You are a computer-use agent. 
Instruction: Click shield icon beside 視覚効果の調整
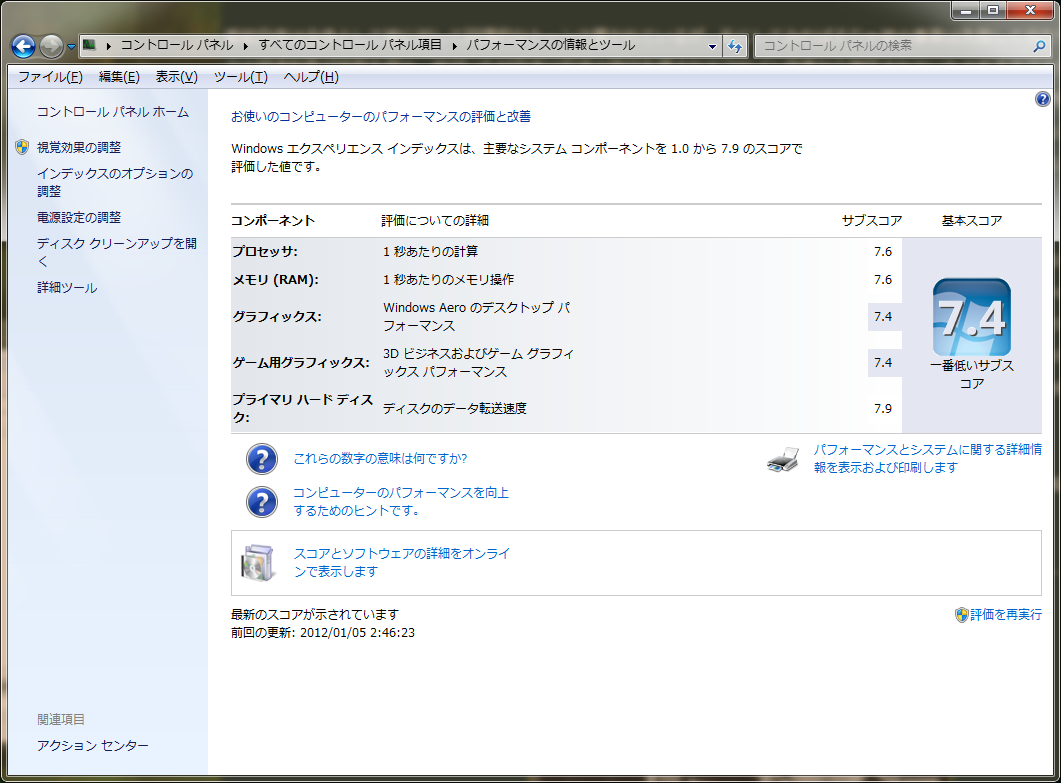click(22, 147)
